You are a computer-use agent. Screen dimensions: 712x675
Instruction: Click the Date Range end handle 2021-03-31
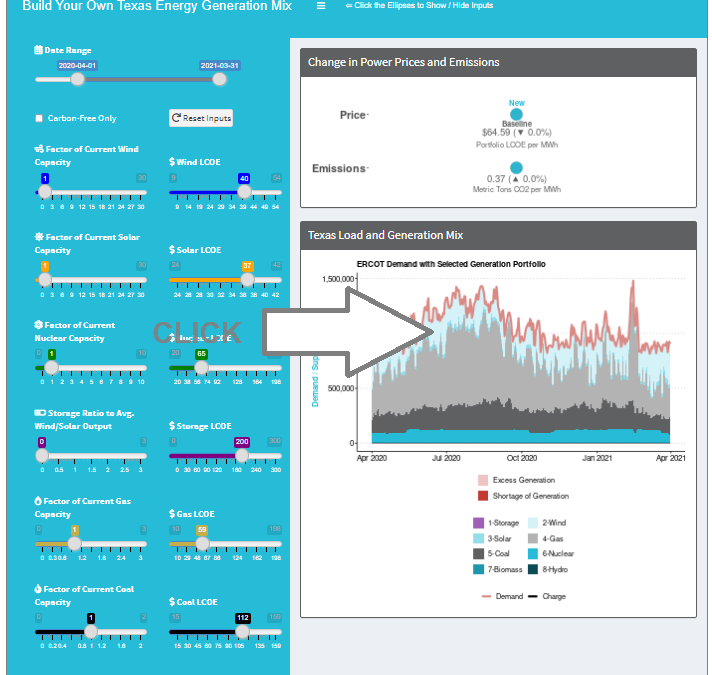pos(220,79)
